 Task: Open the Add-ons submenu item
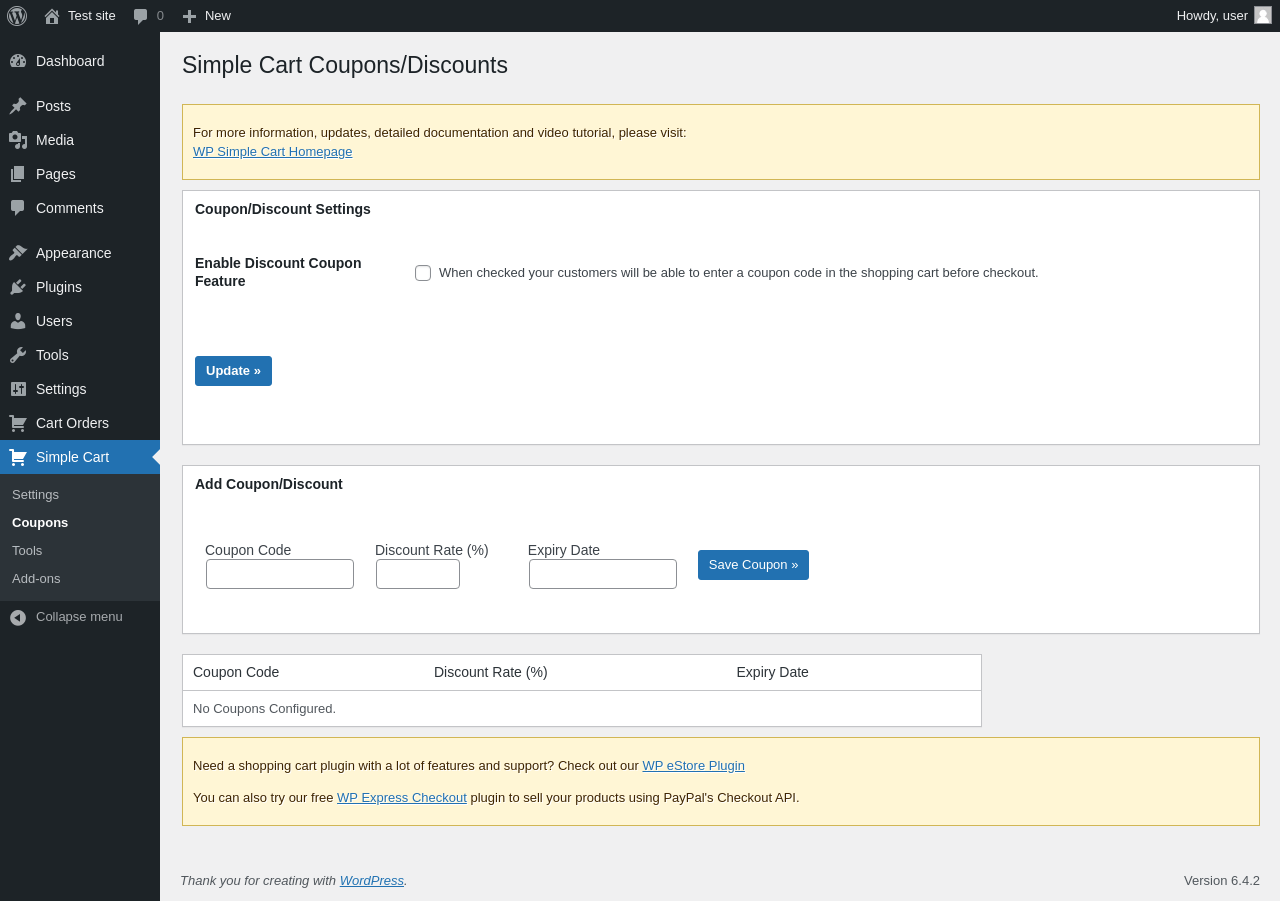[x=36, y=579]
